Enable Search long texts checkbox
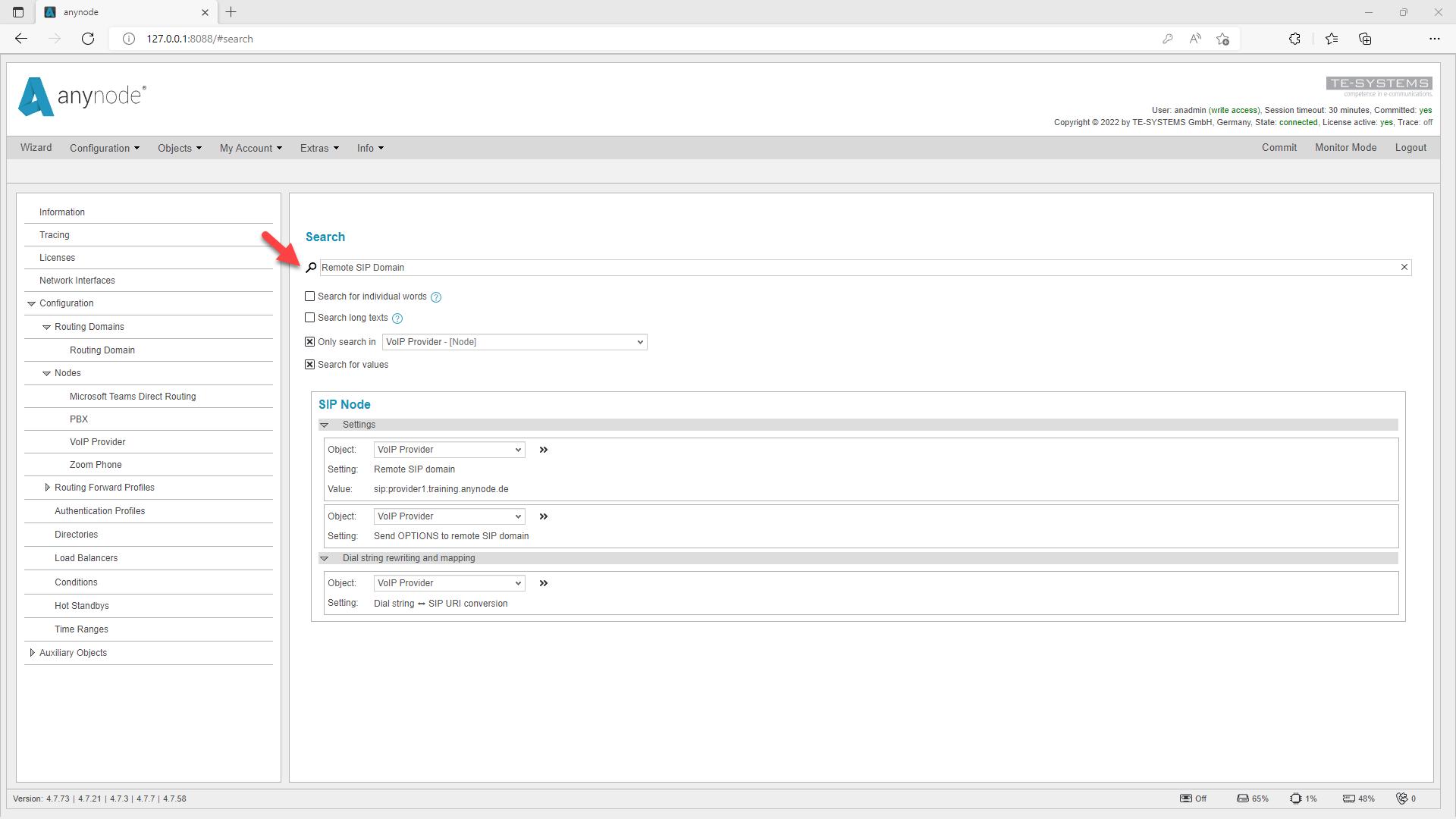 [309, 318]
